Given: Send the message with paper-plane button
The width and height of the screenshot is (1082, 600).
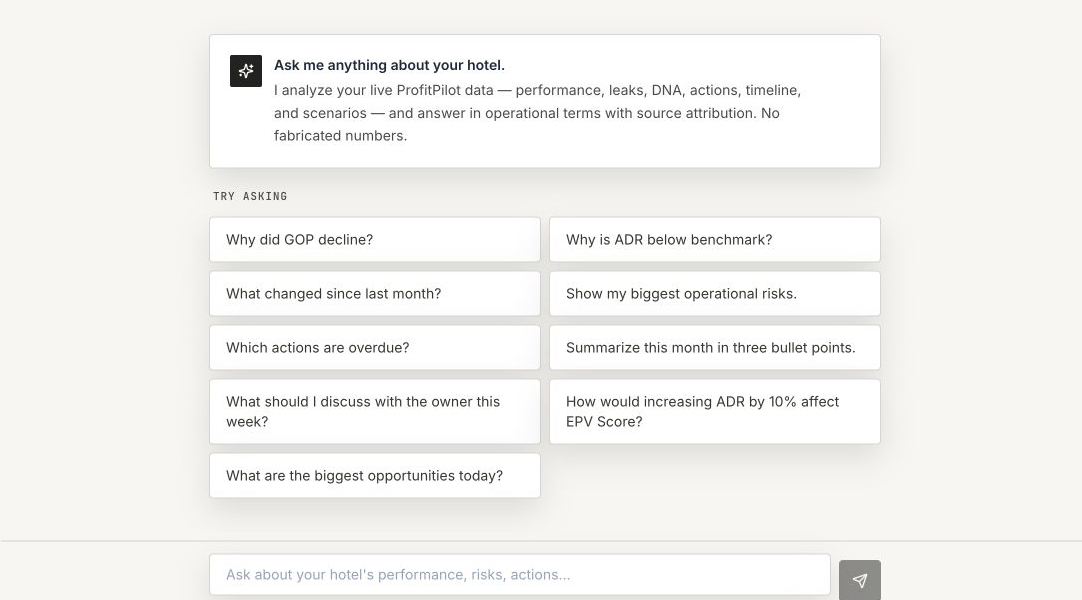Looking at the screenshot, I should pyautogui.click(x=860, y=580).
